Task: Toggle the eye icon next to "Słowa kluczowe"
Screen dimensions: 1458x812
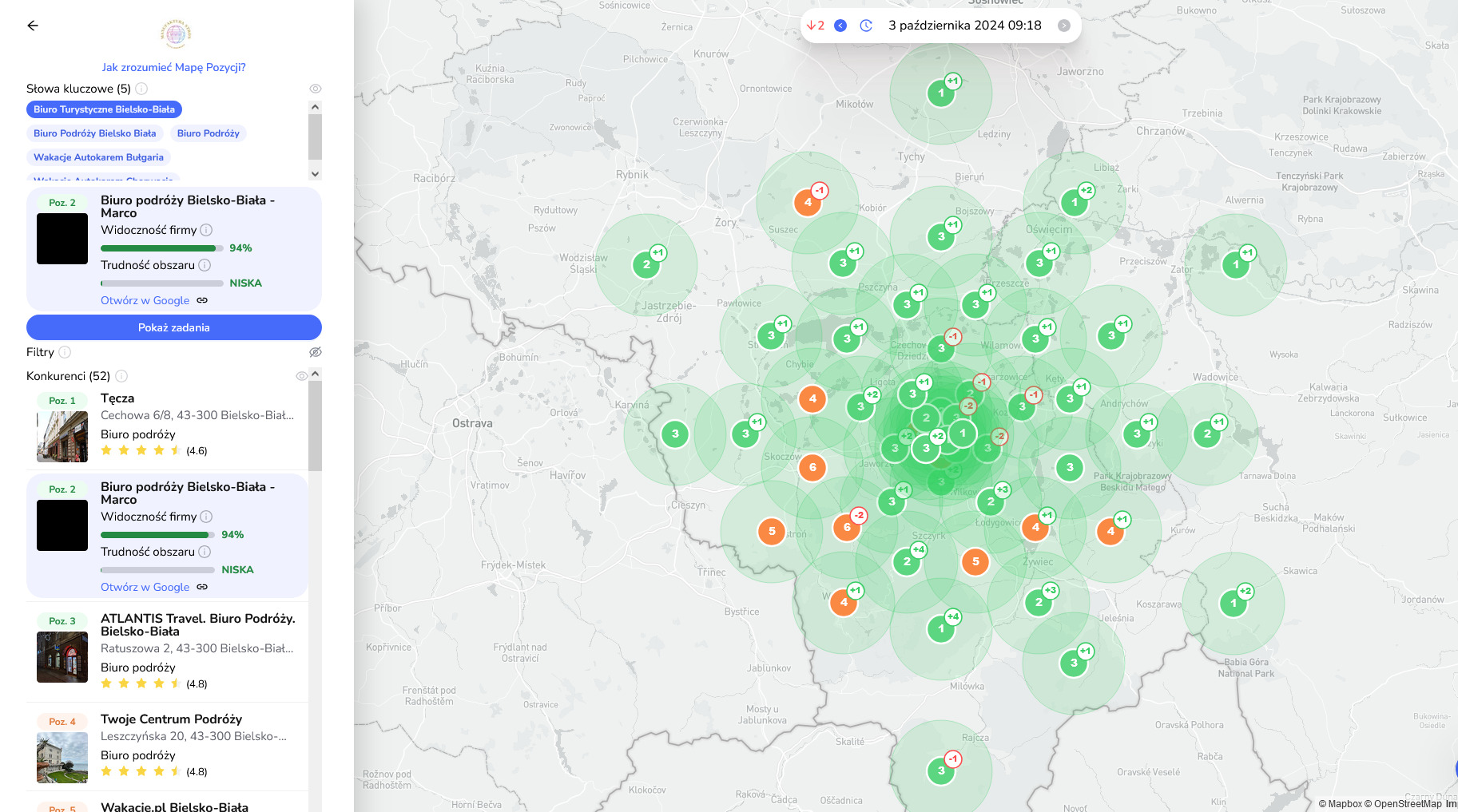Action: [315, 88]
